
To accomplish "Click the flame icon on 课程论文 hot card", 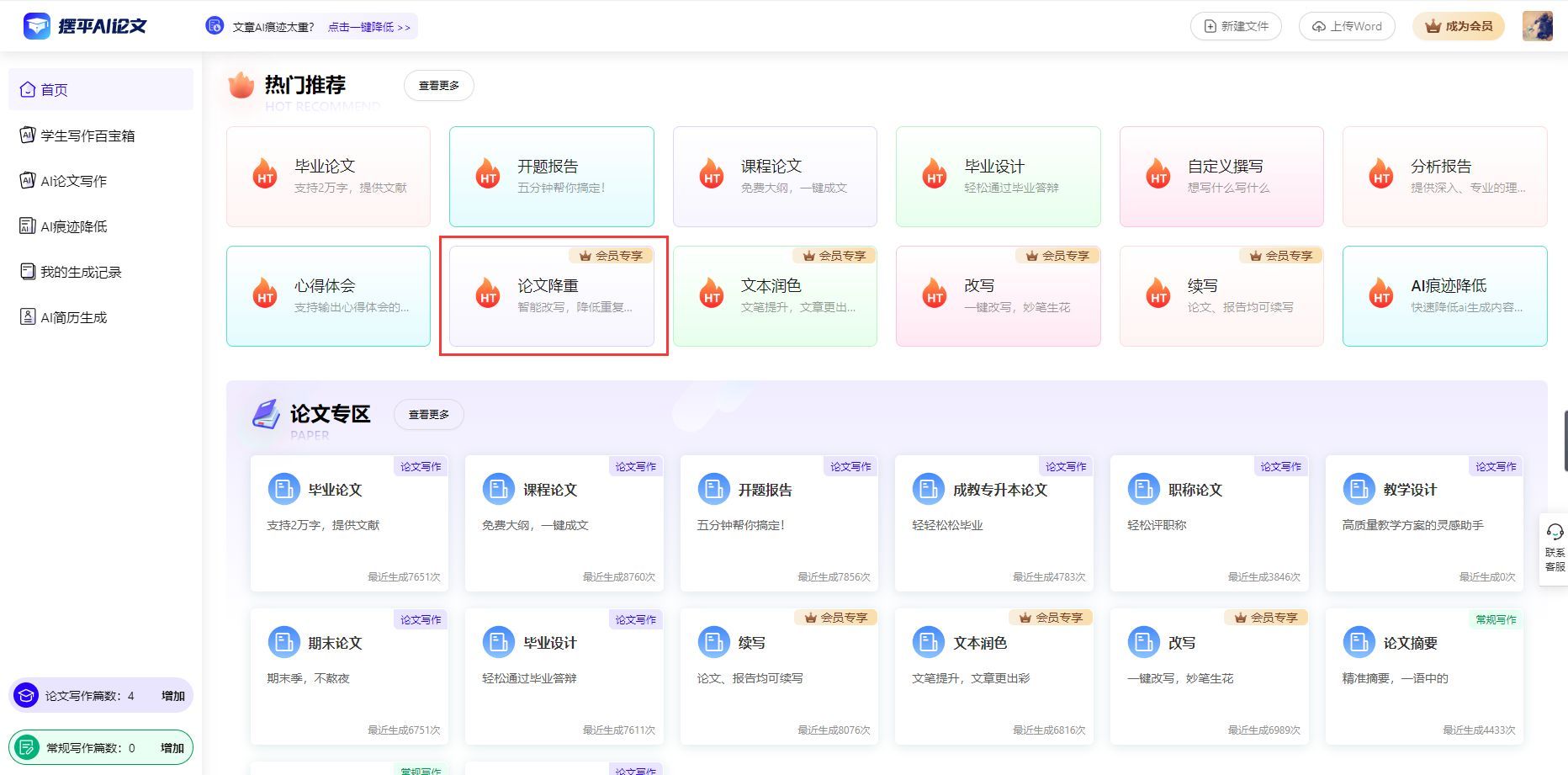I will pyautogui.click(x=712, y=174).
